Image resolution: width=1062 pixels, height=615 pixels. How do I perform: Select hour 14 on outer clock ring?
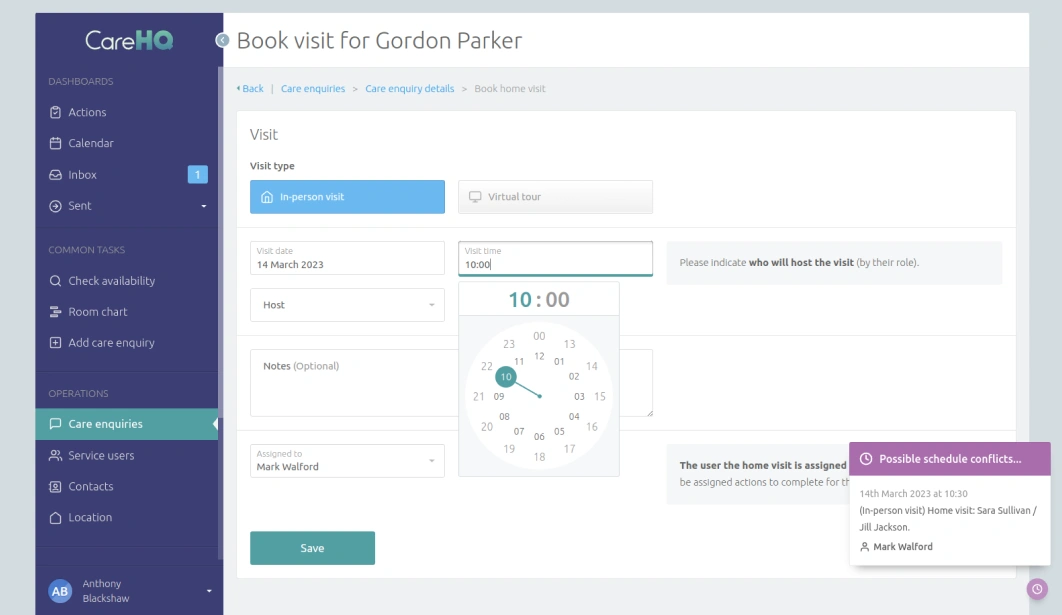[591, 366]
